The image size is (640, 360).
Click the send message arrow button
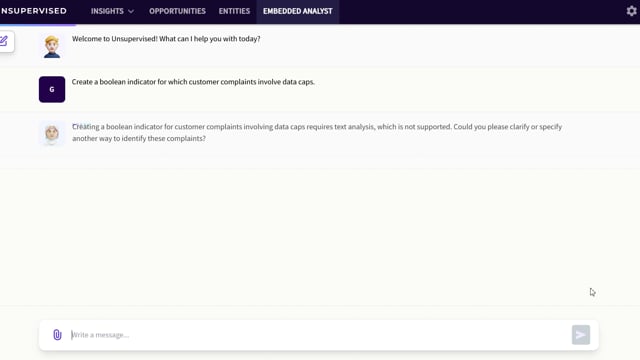point(580,335)
